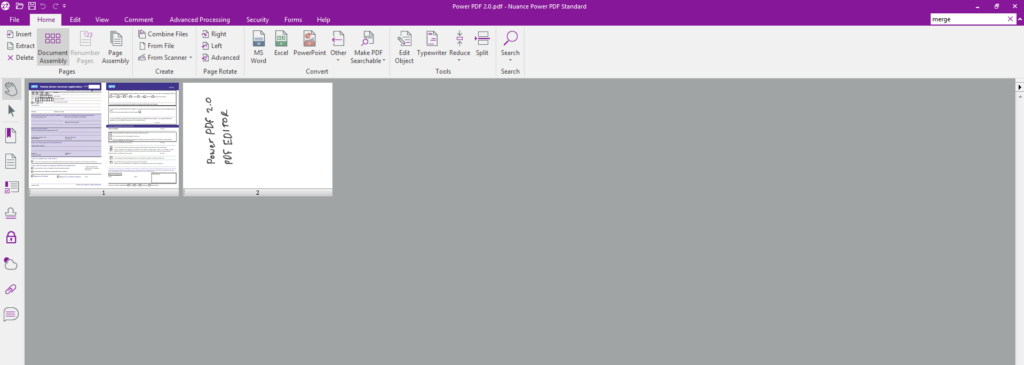1024x365 pixels.
Task: Switch to the Edit tab
Action: click(x=75, y=20)
